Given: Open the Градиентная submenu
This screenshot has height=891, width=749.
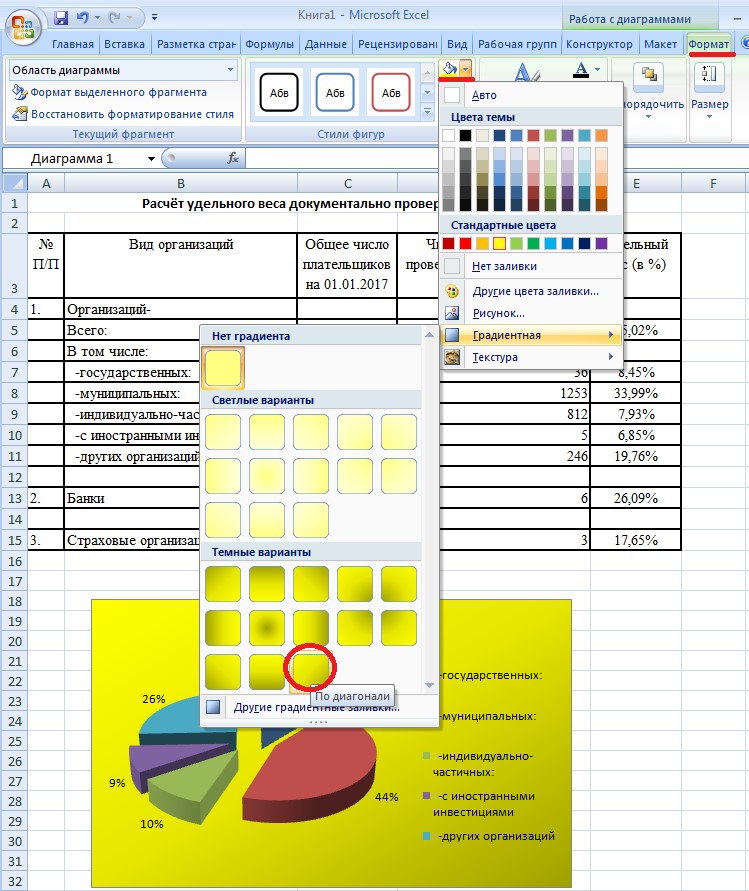Looking at the screenshot, I should click(x=531, y=335).
